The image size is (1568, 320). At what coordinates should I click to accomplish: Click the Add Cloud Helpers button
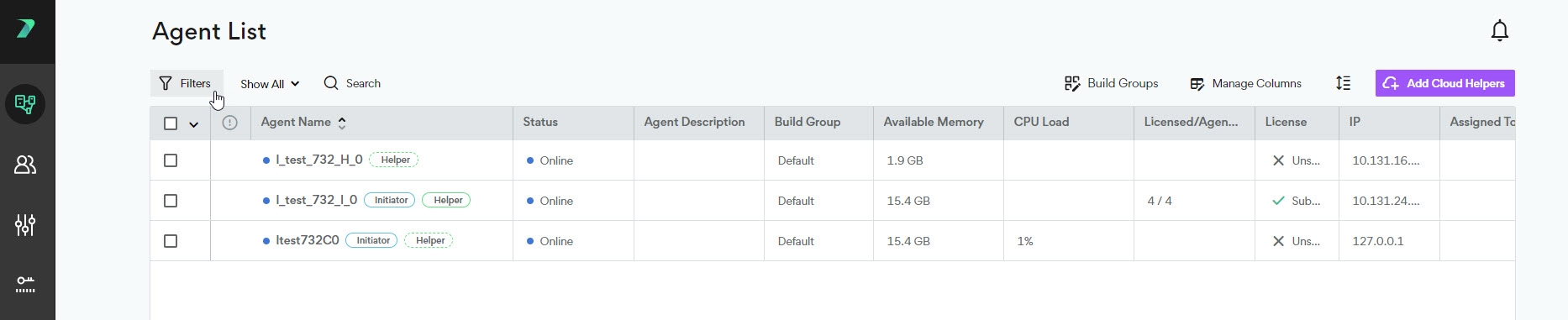[x=1444, y=83]
